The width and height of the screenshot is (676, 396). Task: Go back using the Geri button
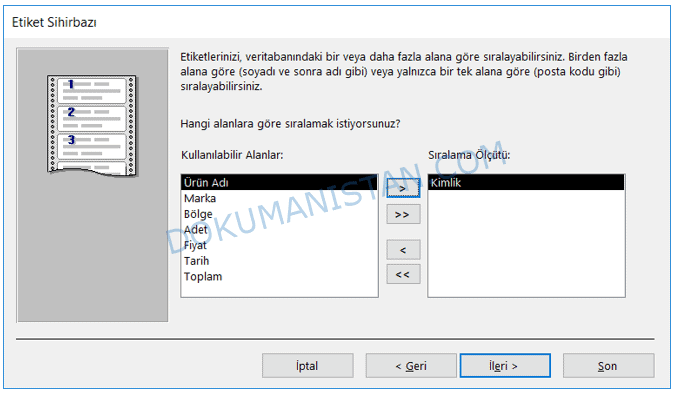(x=411, y=366)
